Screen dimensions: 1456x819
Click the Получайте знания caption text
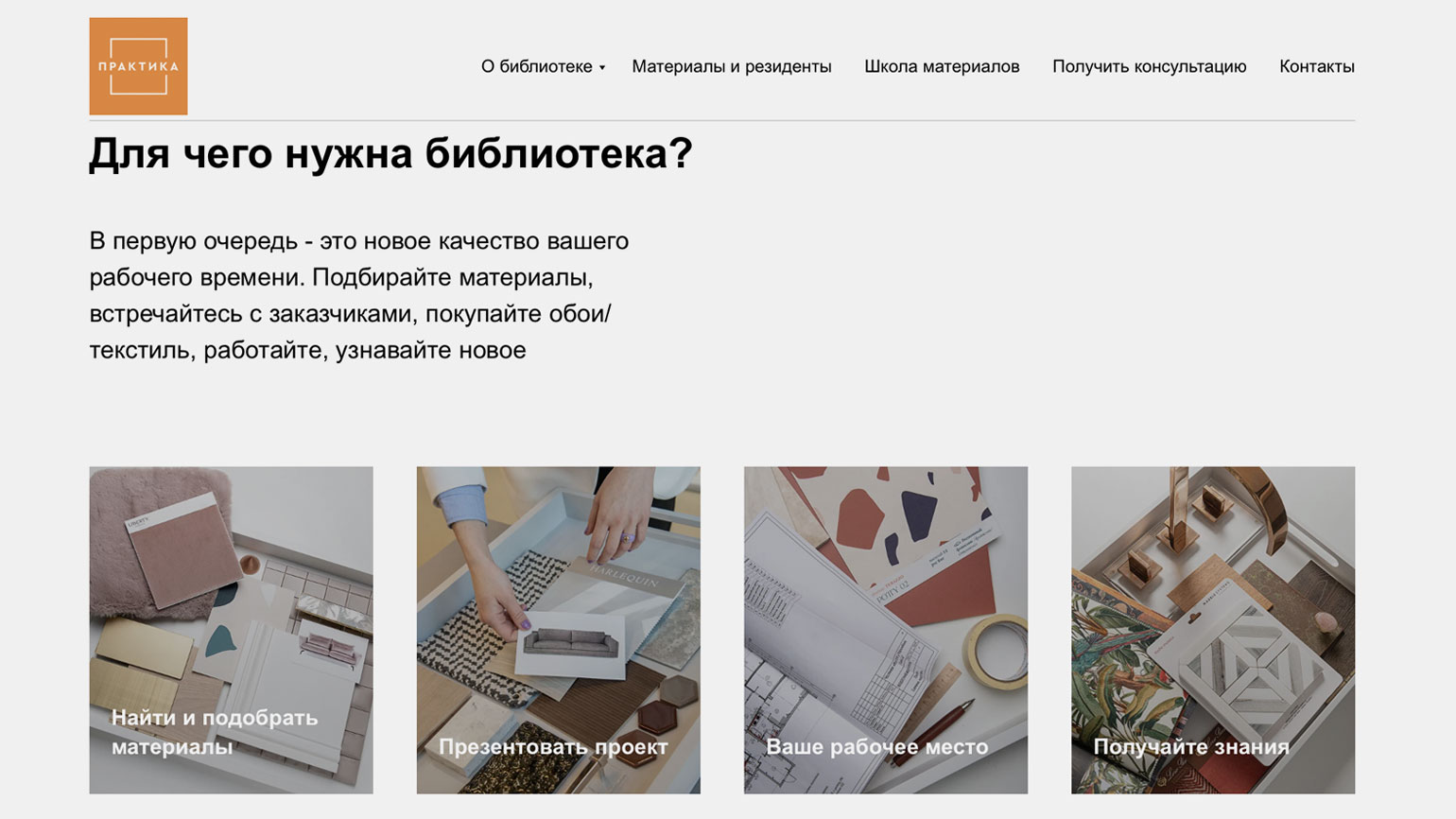click(x=1191, y=747)
